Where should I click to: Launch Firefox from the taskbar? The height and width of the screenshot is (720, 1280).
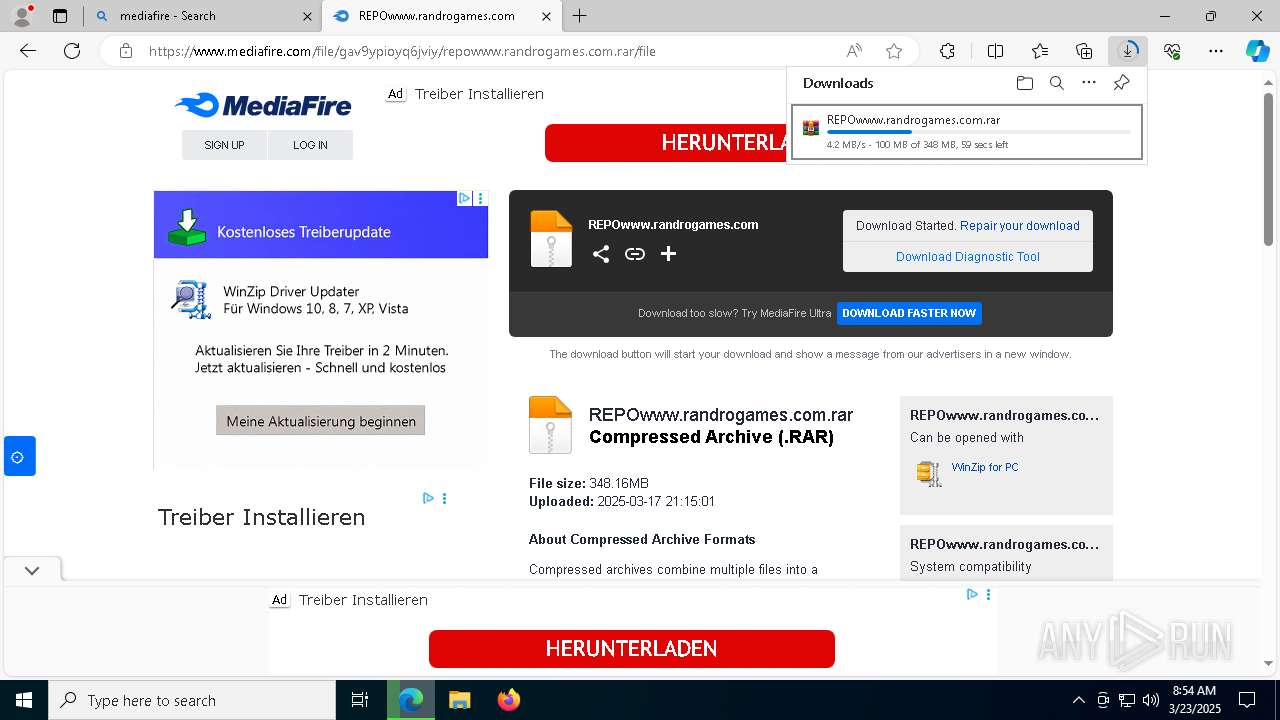click(509, 700)
